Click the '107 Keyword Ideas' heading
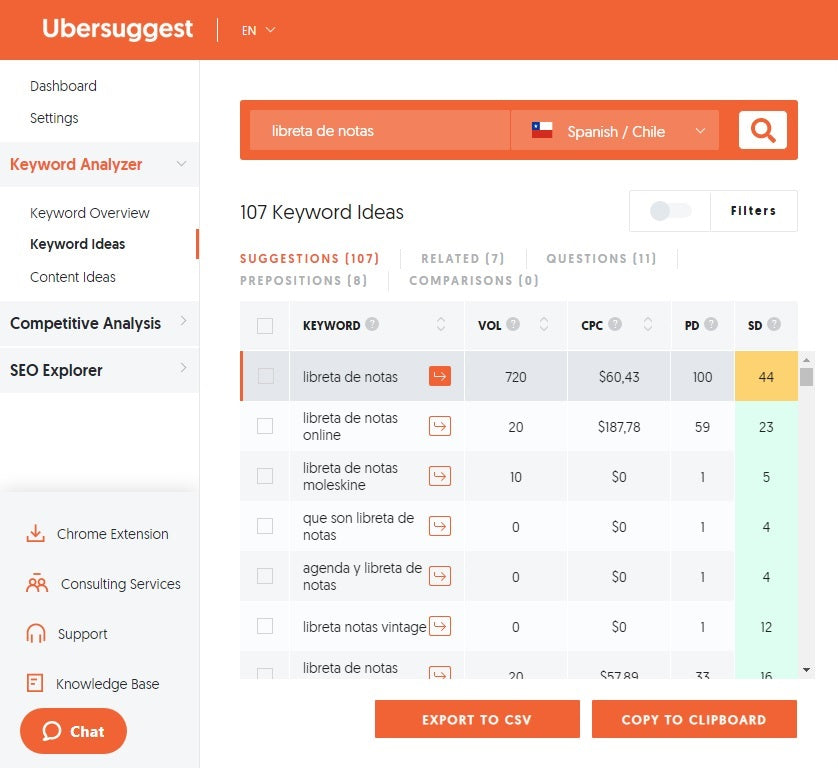This screenshot has width=838, height=768. [x=322, y=212]
